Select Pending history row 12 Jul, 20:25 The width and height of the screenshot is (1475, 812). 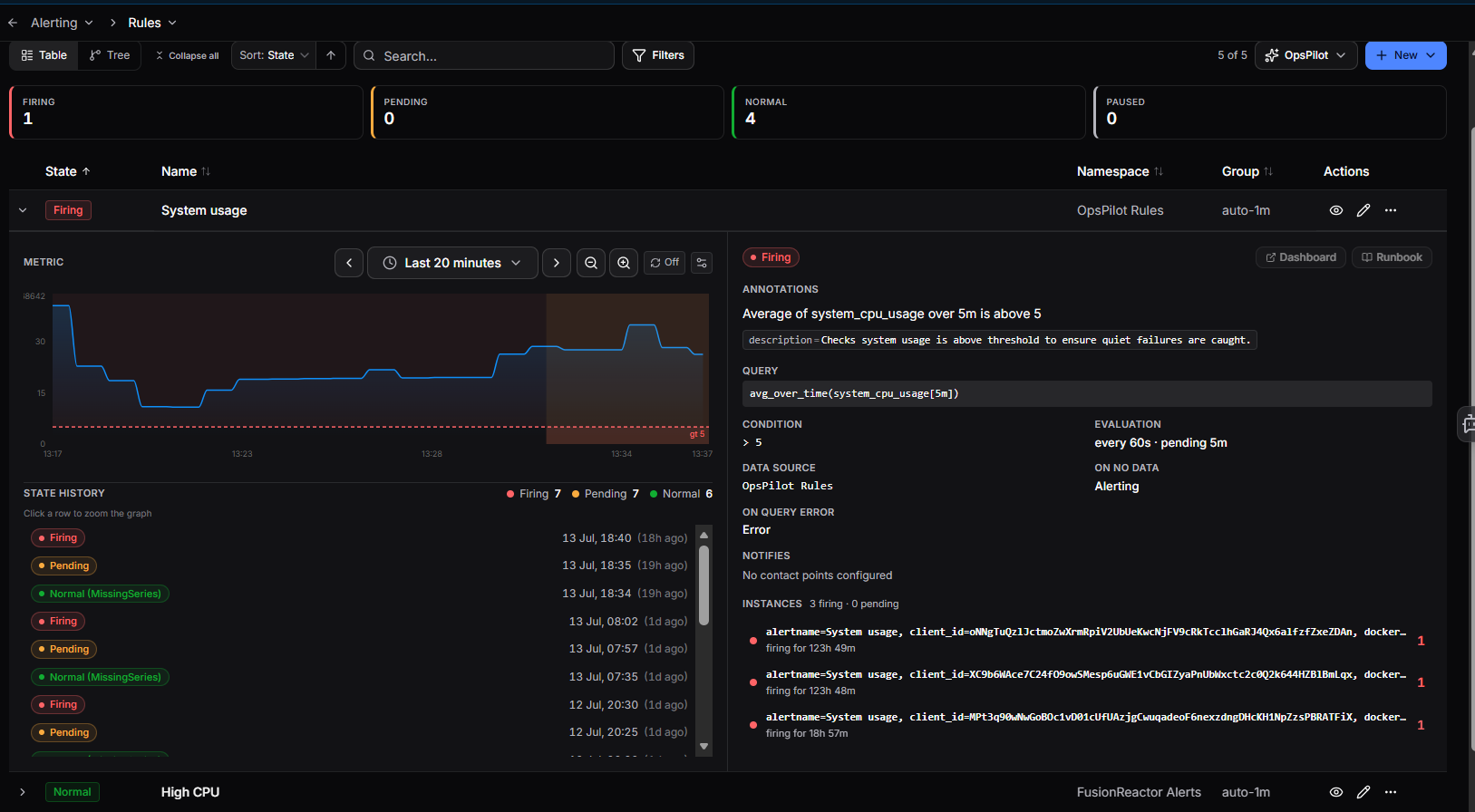click(x=359, y=732)
